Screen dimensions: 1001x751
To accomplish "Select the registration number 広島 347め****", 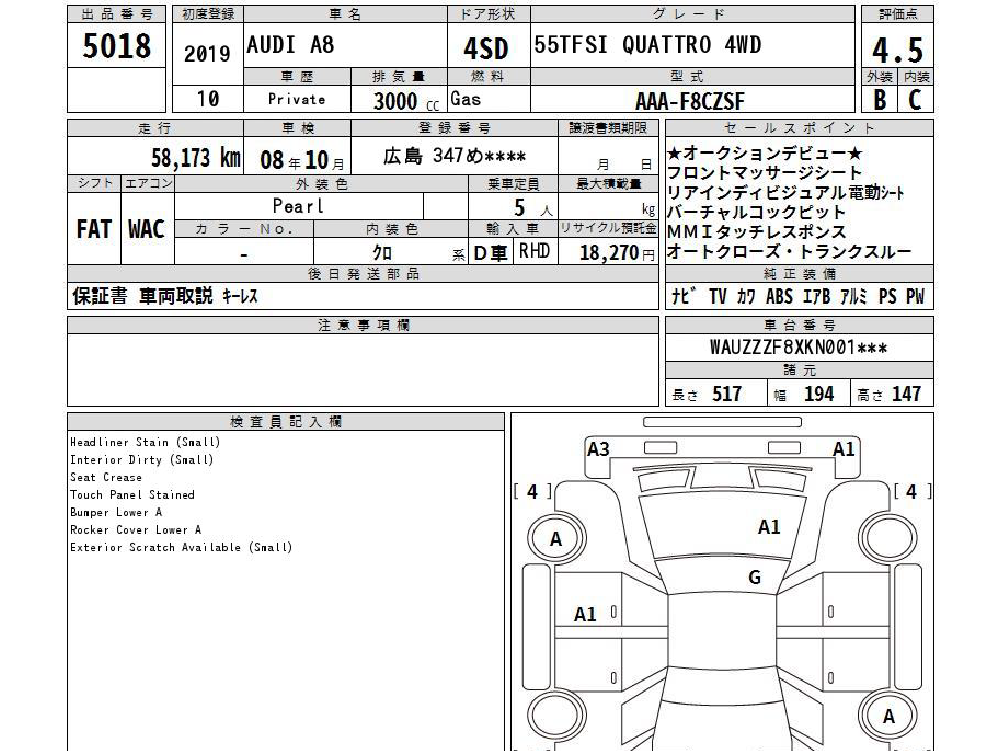I will pyautogui.click(x=455, y=155).
